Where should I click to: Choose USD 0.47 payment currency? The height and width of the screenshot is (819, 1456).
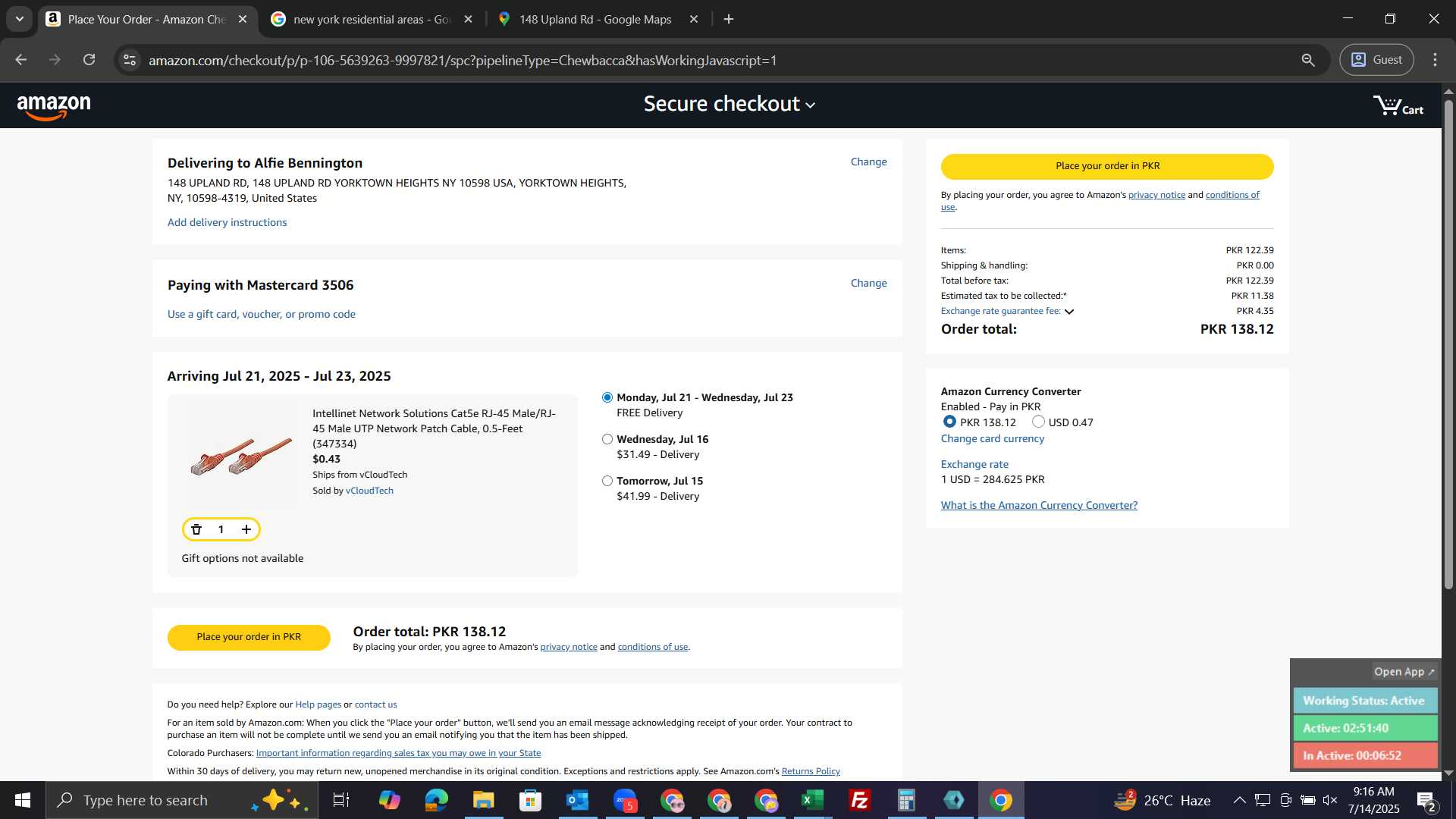point(1038,422)
